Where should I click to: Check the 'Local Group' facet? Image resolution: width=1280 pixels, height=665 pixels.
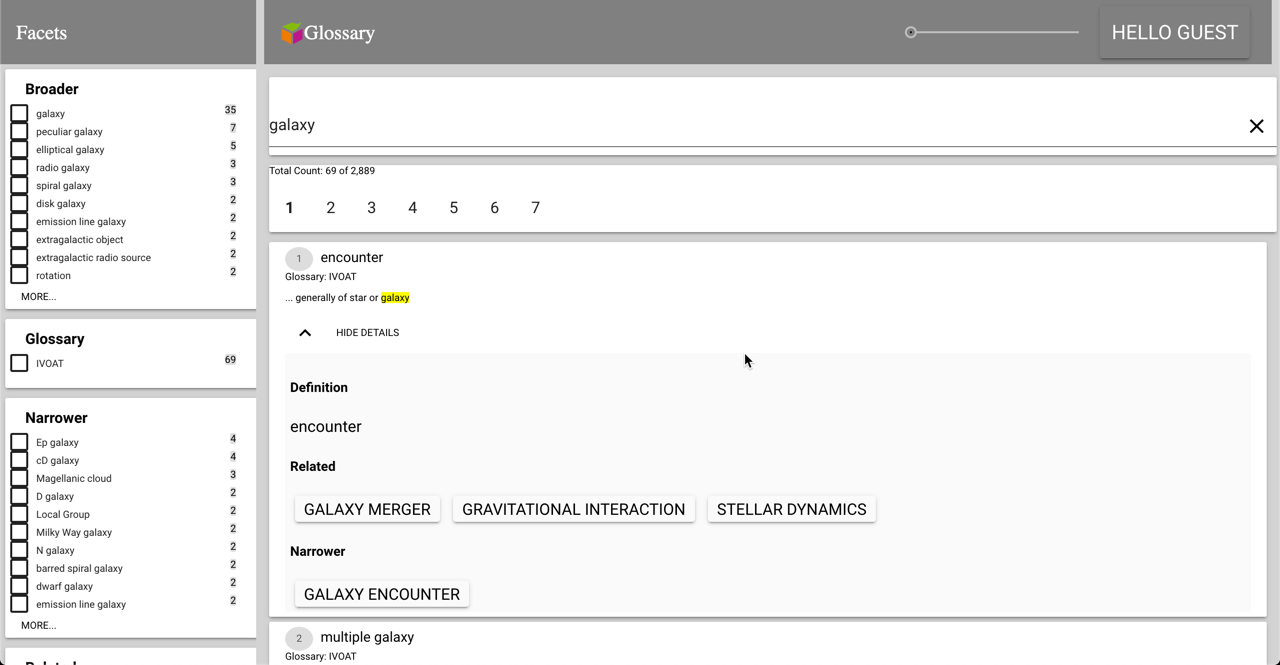[19, 514]
